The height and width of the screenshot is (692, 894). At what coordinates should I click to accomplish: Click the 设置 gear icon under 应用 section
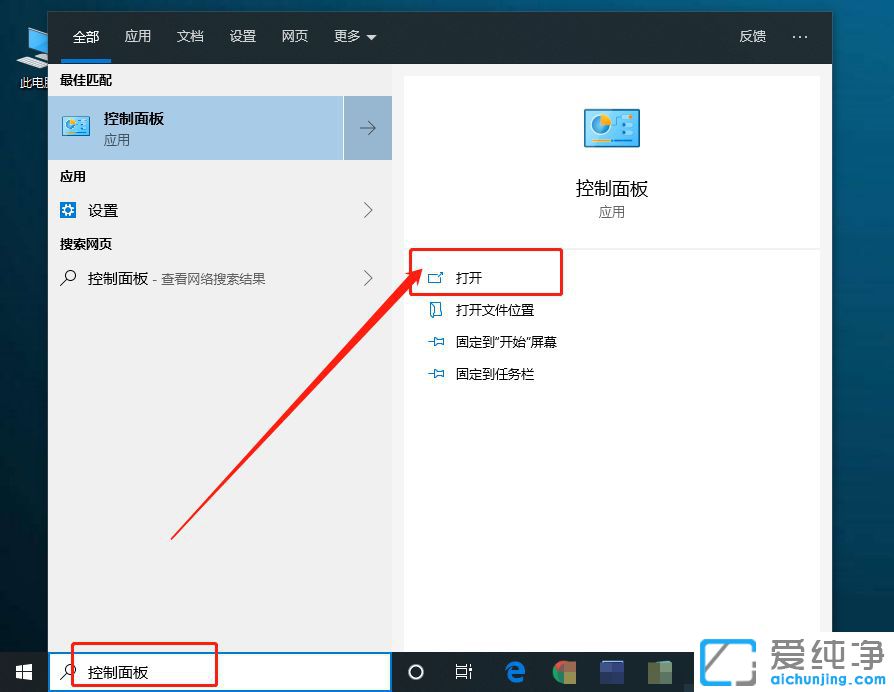[67, 210]
